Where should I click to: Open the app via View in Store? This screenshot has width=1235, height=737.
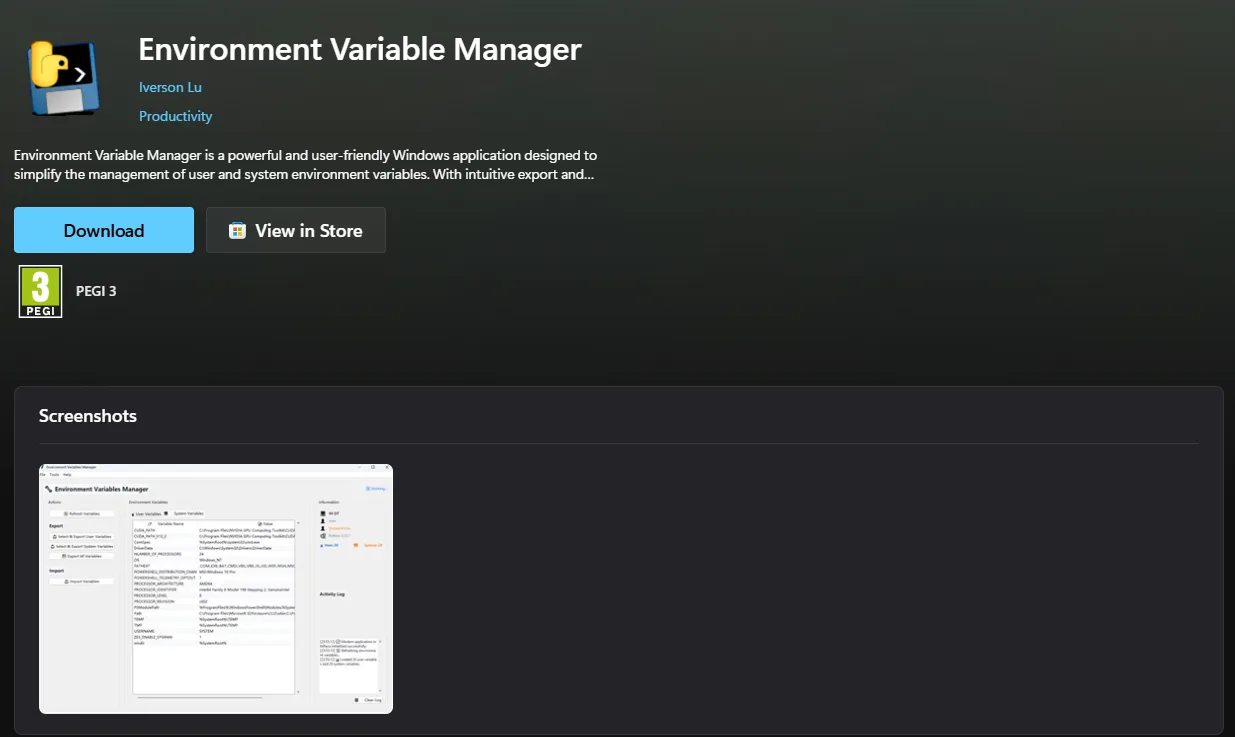point(296,230)
